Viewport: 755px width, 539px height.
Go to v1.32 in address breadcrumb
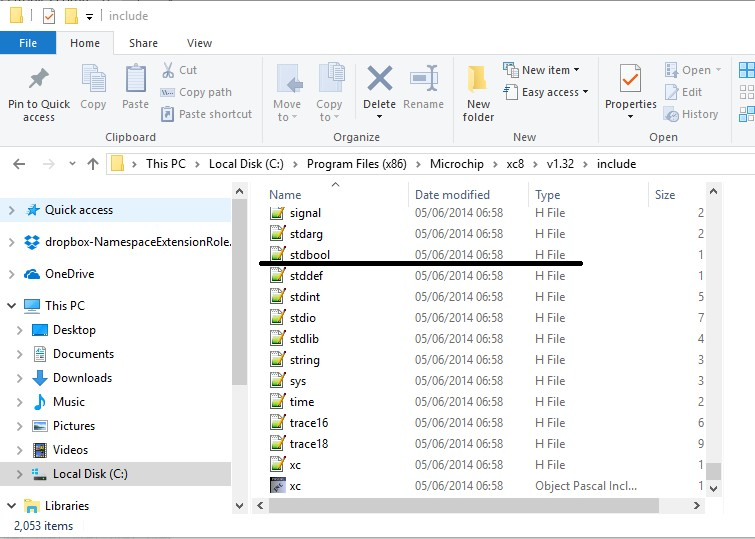560,164
